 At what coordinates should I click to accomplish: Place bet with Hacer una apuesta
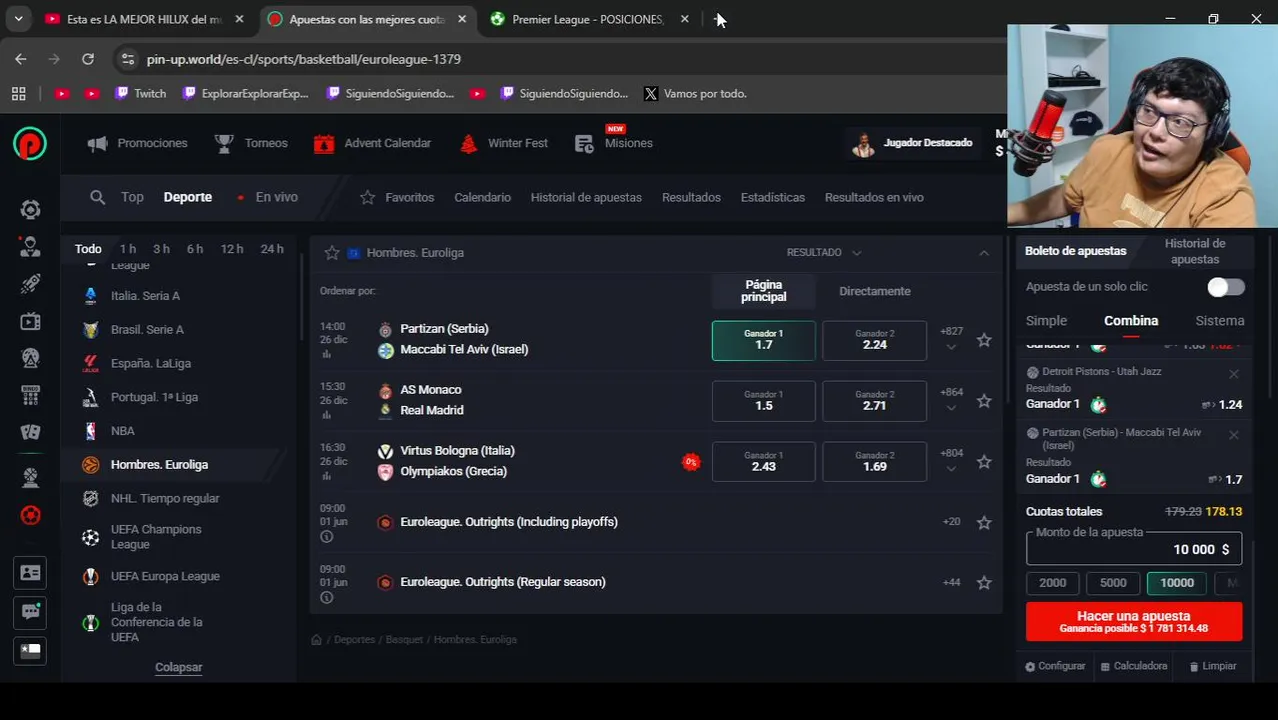point(1134,621)
